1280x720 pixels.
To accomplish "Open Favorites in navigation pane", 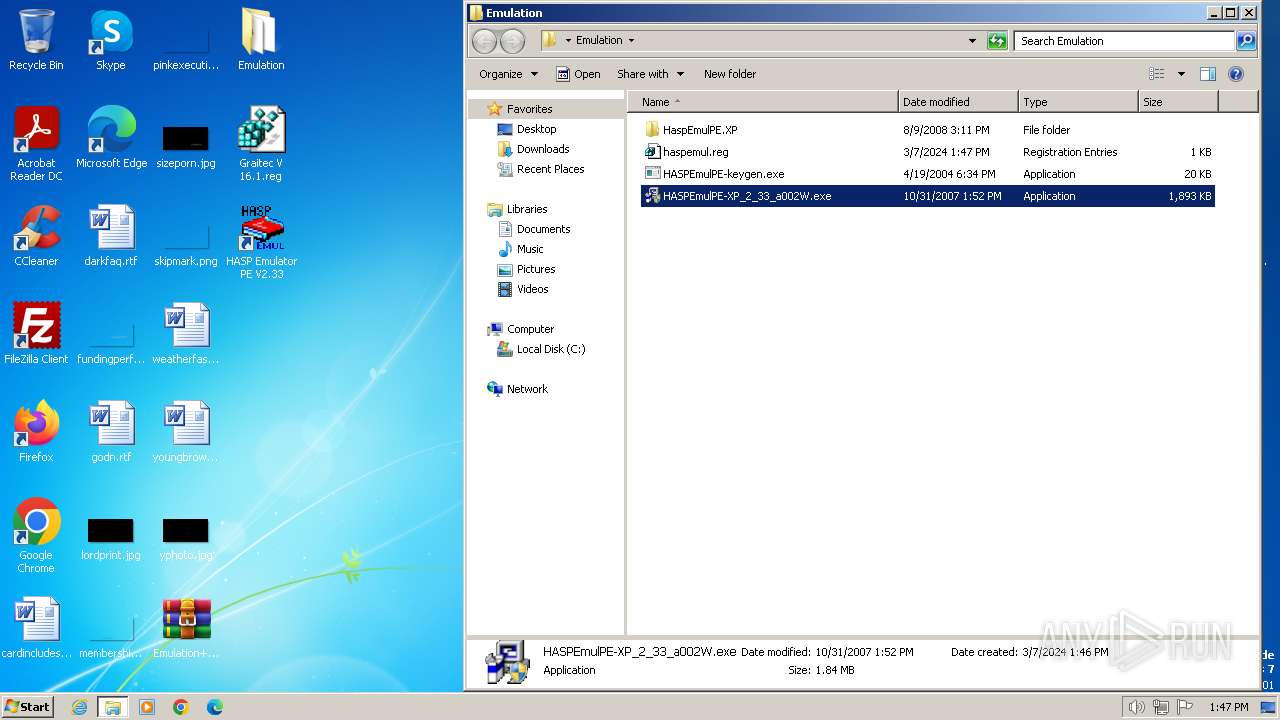I will 529,109.
